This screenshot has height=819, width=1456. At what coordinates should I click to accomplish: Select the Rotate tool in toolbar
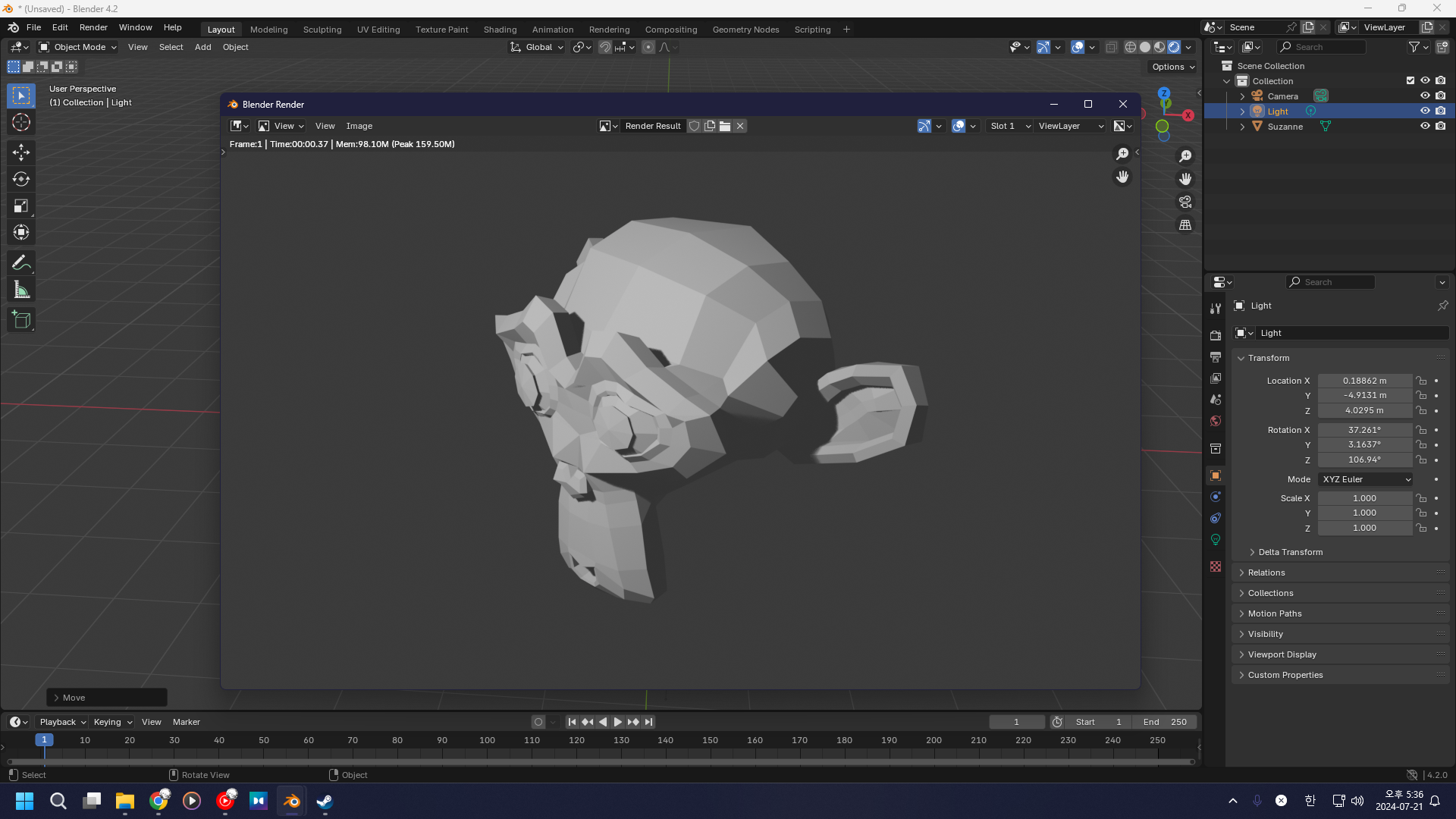point(21,179)
